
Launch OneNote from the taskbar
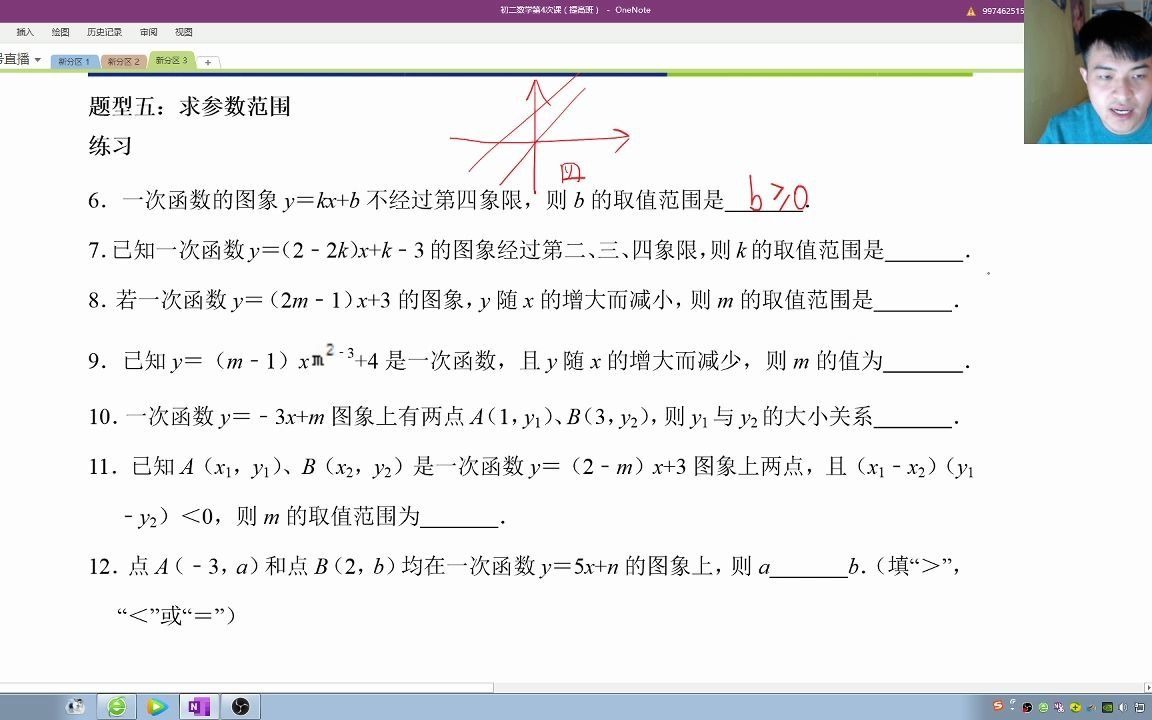tap(198, 706)
